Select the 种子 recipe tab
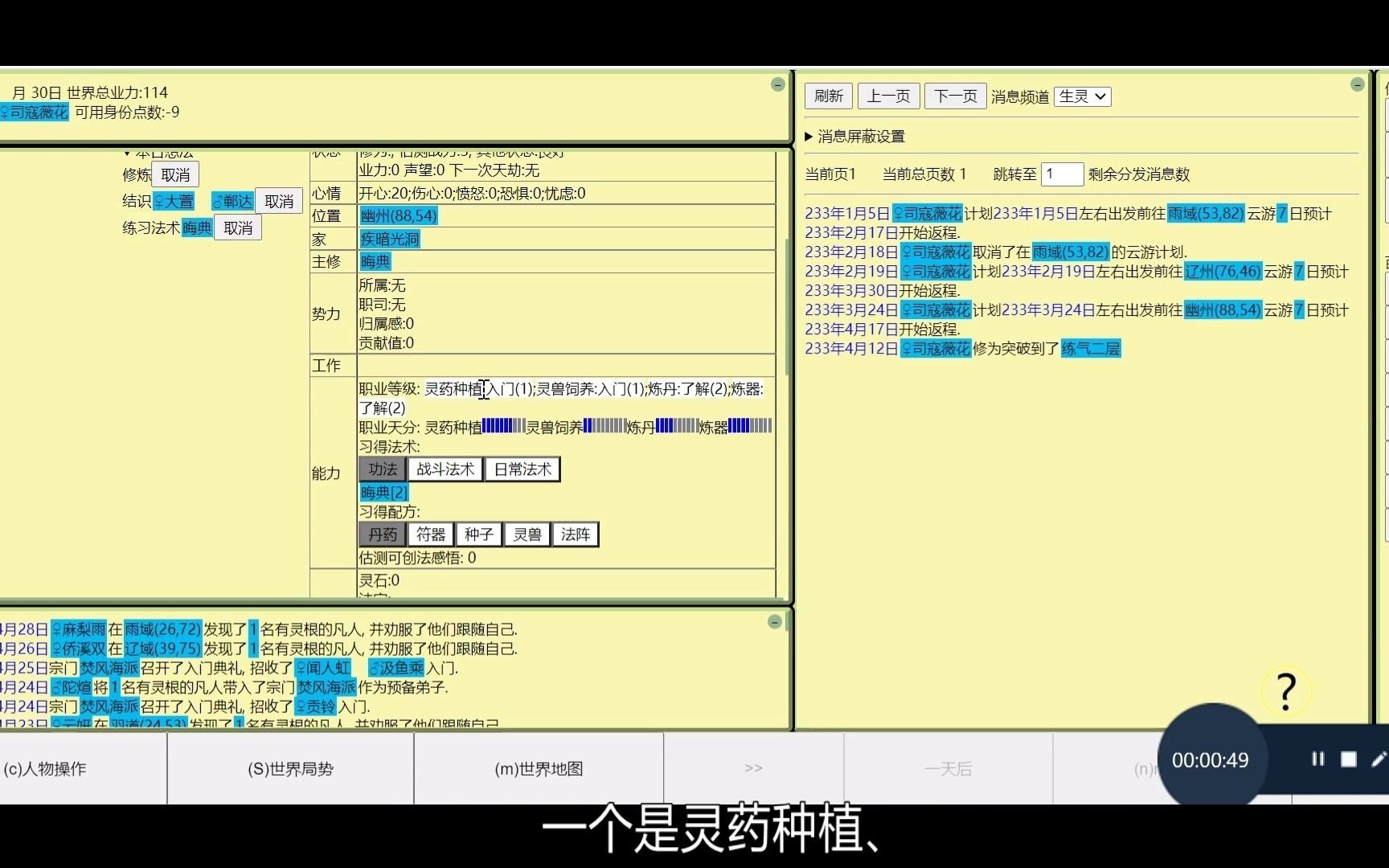 point(479,534)
